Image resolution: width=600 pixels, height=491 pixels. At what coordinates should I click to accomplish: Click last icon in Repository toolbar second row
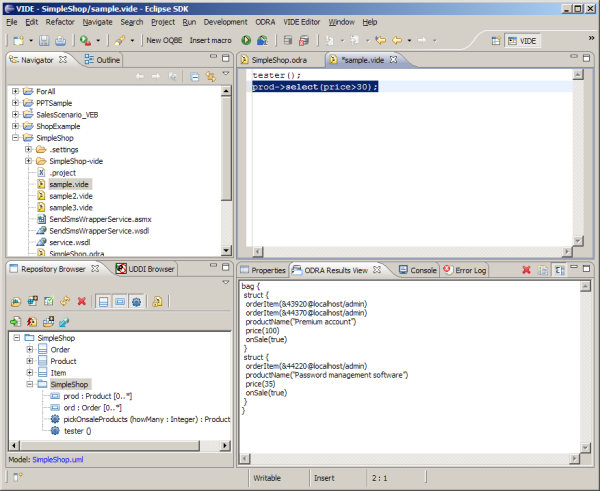pyautogui.click(x=64, y=322)
